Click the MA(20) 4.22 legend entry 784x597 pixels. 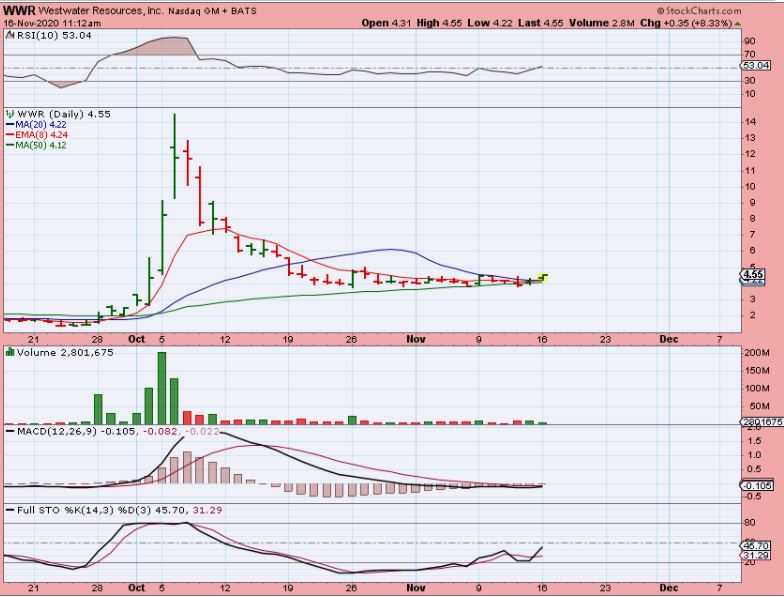click(36, 124)
